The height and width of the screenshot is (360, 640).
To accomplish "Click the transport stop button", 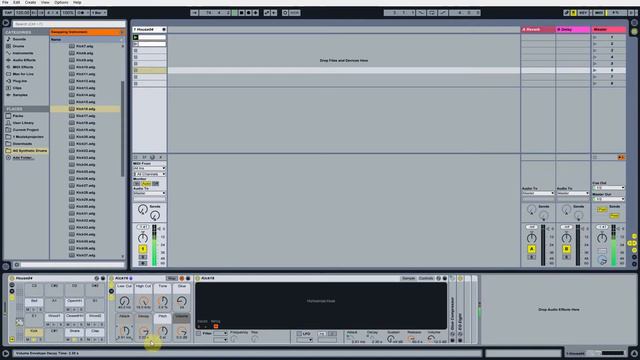I will tap(242, 13).
